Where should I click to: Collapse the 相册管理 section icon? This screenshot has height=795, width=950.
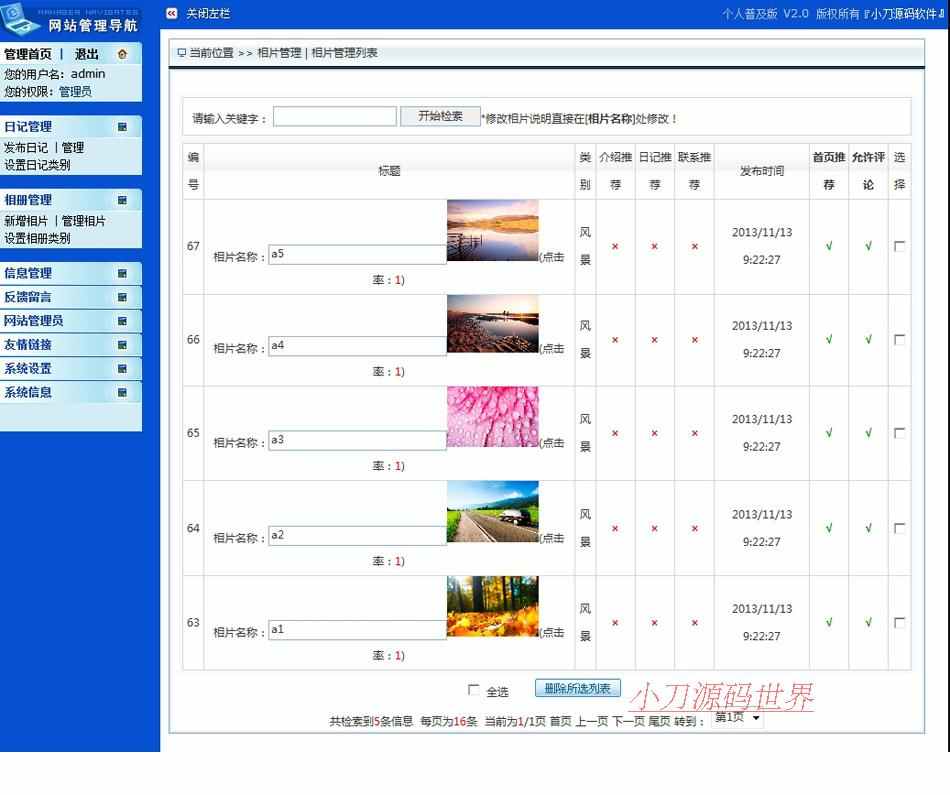click(x=122, y=200)
